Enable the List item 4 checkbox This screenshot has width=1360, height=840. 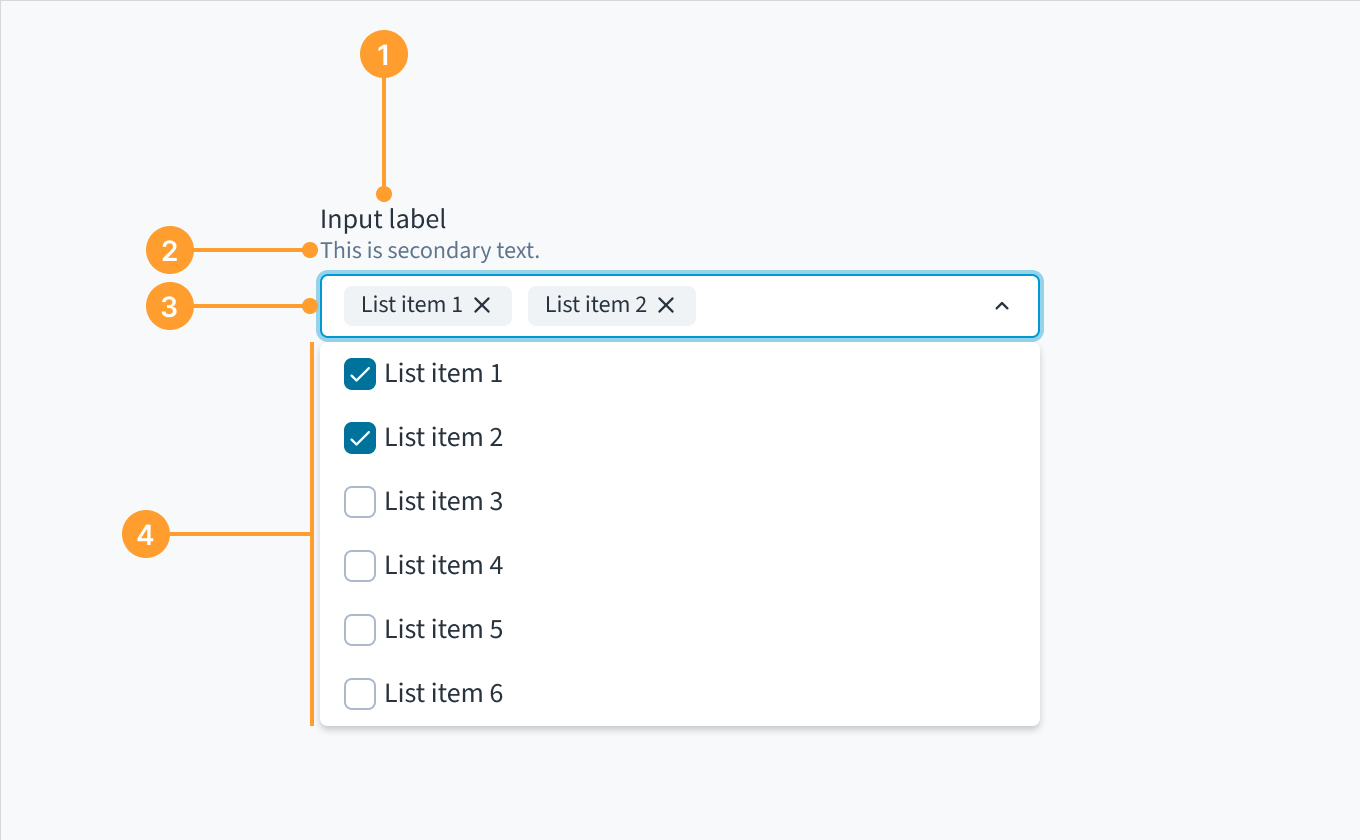click(359, 565)
